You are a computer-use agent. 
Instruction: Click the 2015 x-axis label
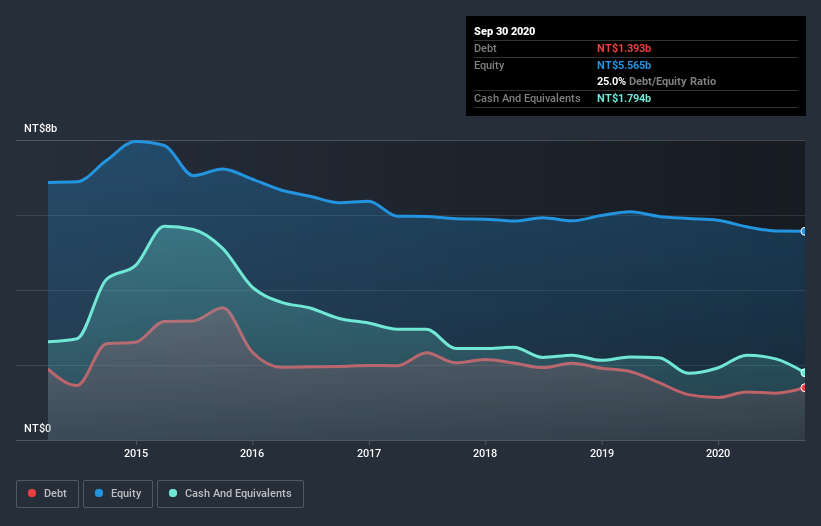(x=136, y=453)
